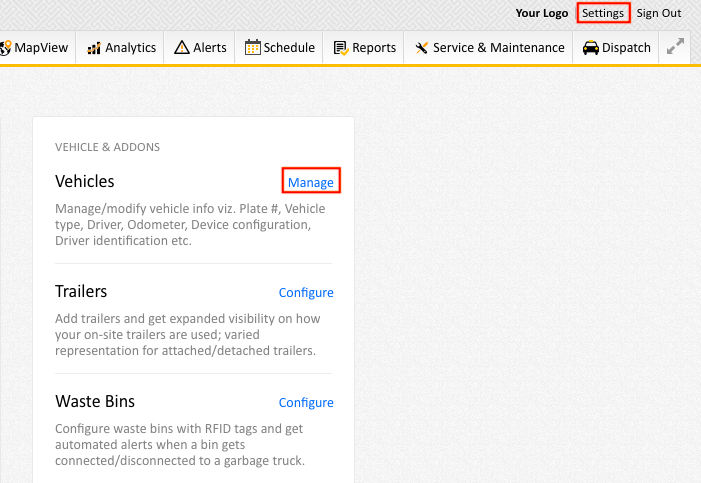The image size is (701, 483).
Task: Click the Vehicles heading
Action: point(84,181)
